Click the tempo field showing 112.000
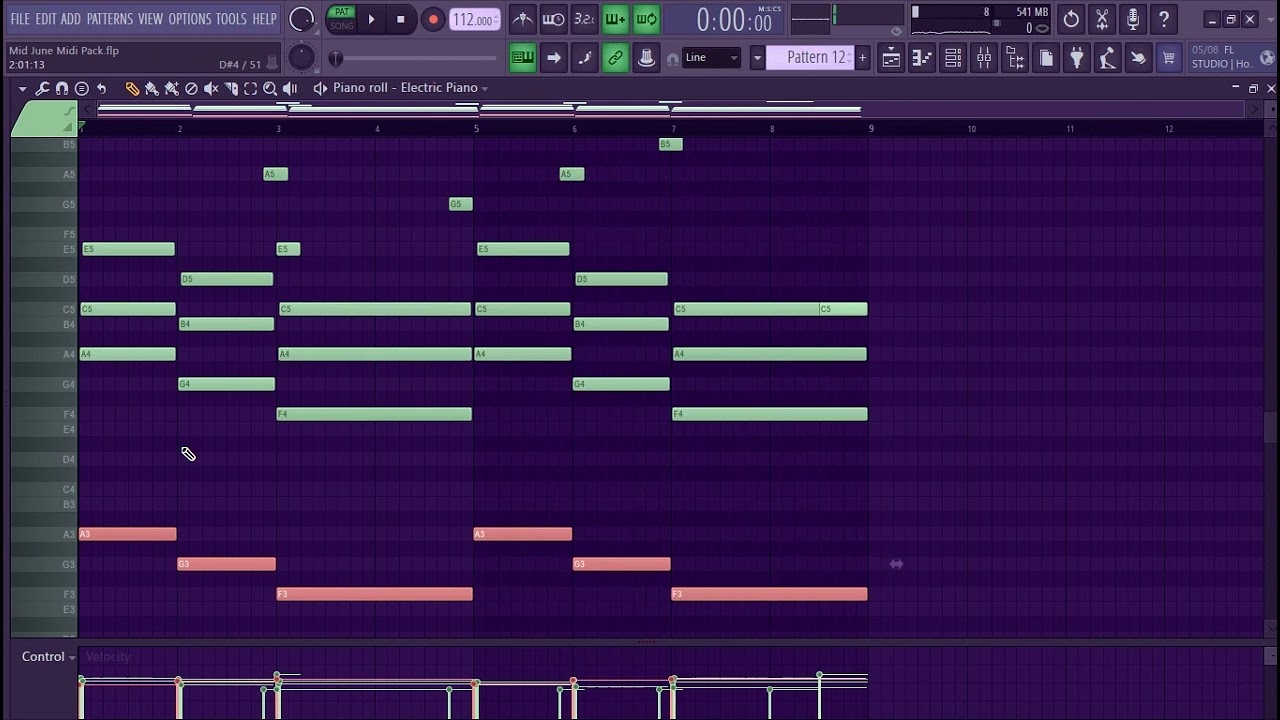This screenshot has height=720, width=1280. click(474, 19)
